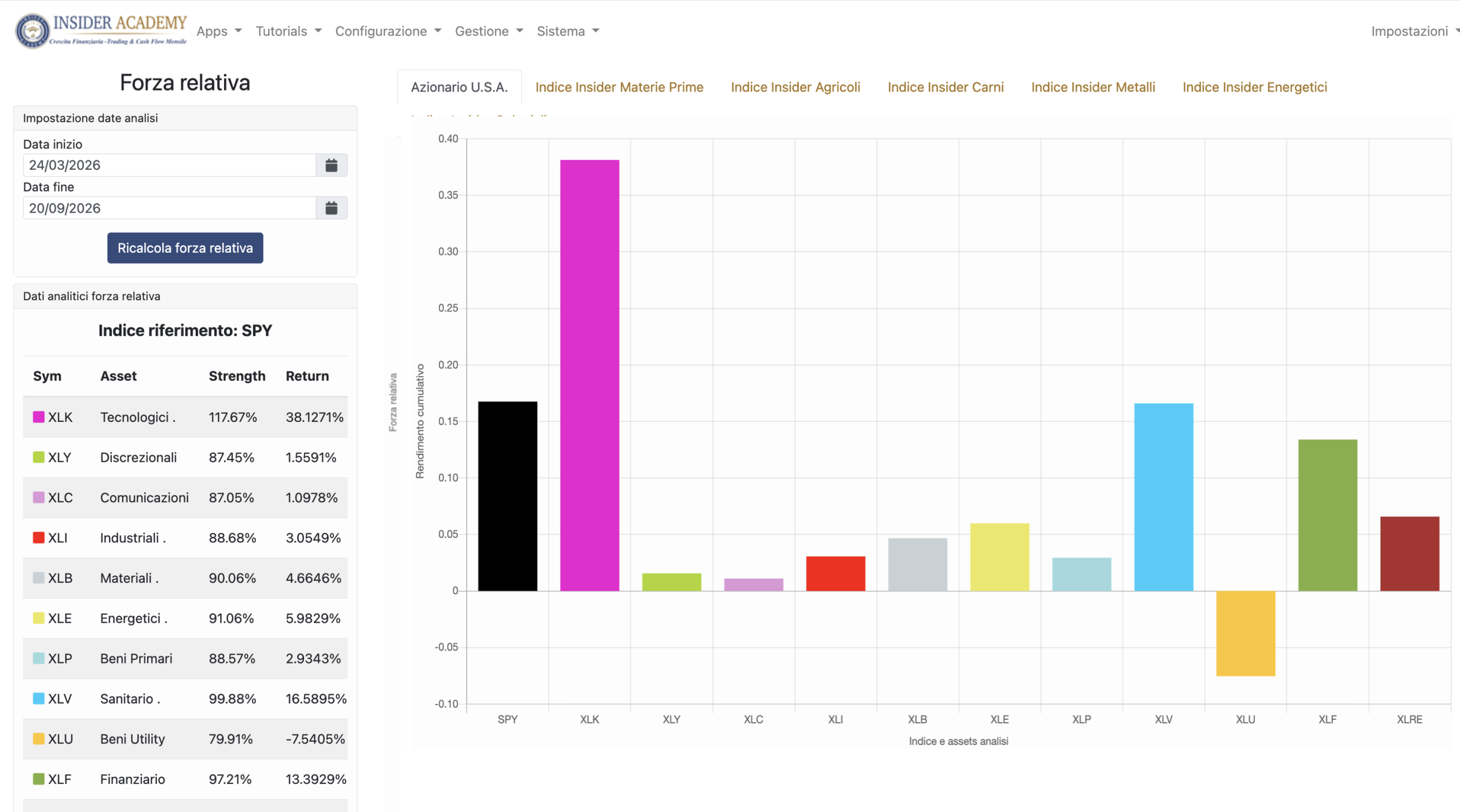Switch to Indice Insider Materie Prime tab
1460x812 pixels.
click(619, 87)
